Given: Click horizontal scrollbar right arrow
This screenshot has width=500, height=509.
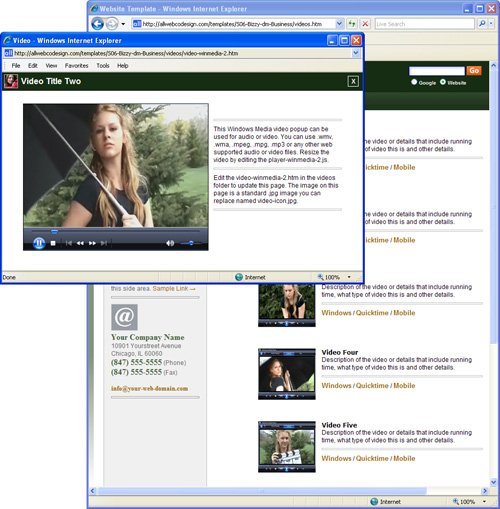Looking at the screenshot, I should tap(485, 491).
